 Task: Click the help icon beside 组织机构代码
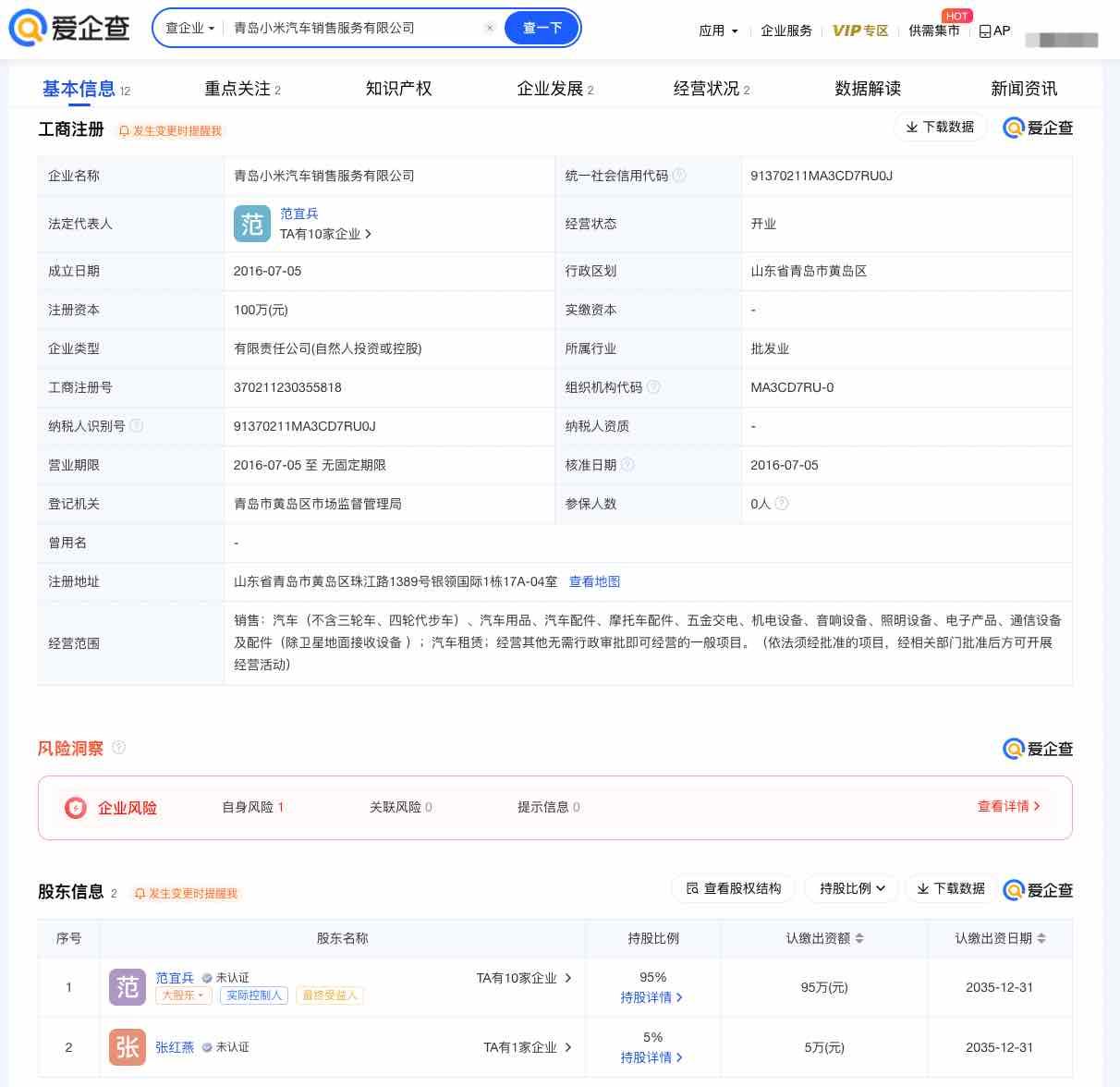(x=653, y=387)
